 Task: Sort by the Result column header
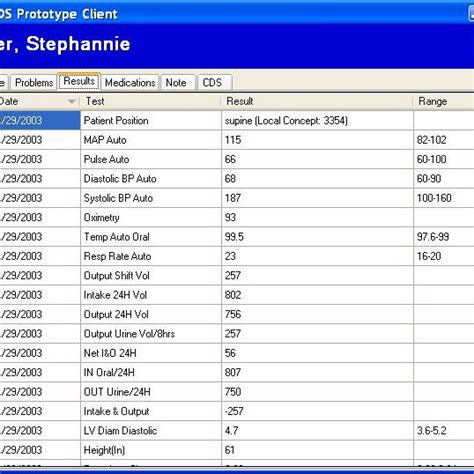pyautogui.click(x=317, y=101)
